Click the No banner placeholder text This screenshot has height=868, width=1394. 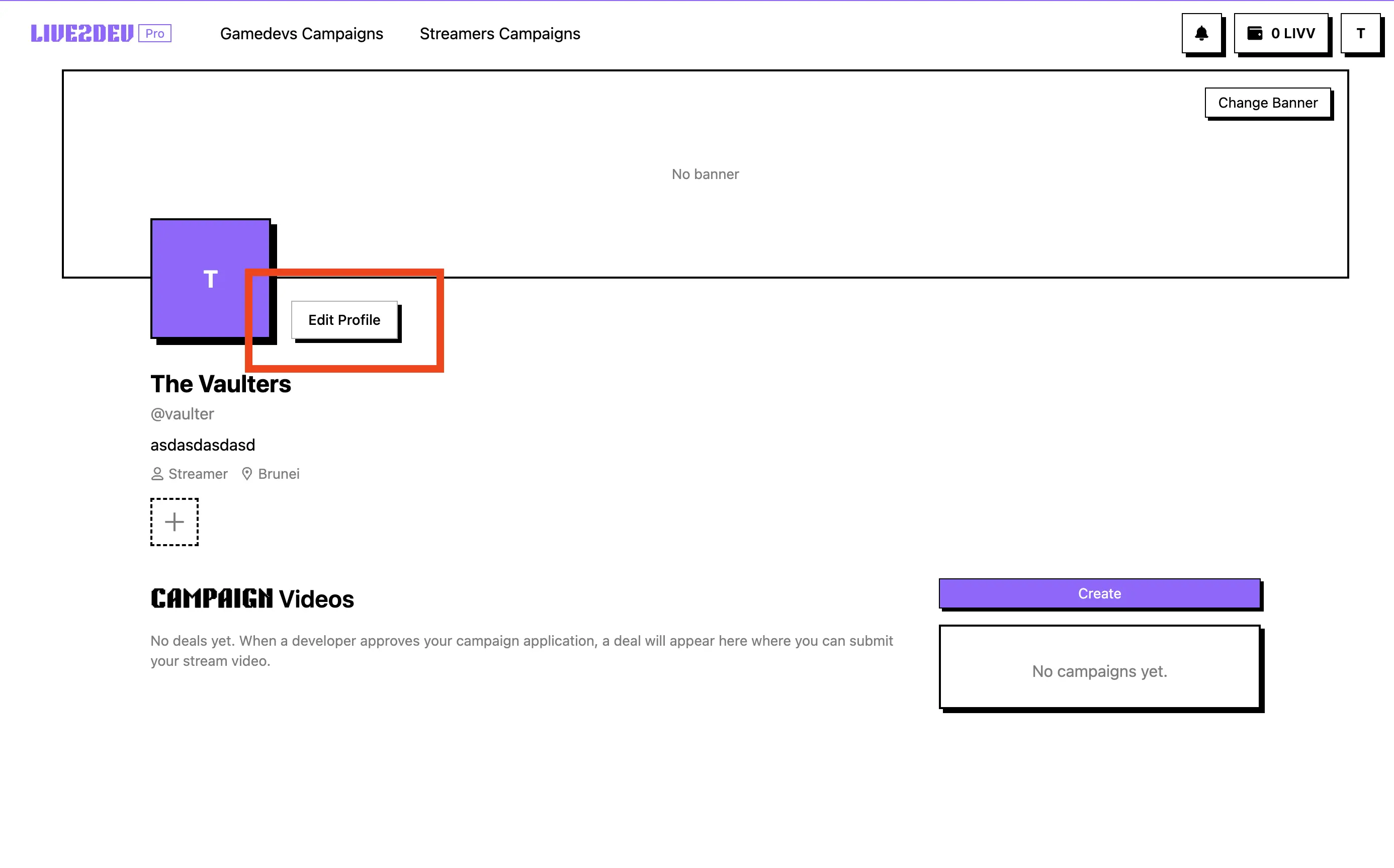[x=706, y=174]
